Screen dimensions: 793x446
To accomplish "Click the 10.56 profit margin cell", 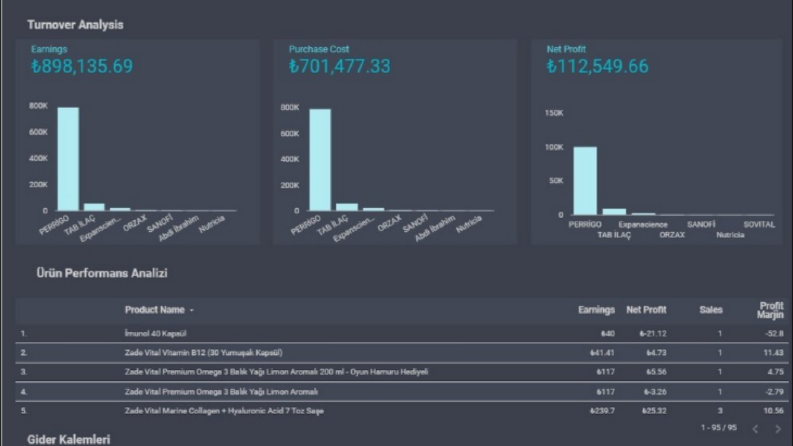I will 774,411.
